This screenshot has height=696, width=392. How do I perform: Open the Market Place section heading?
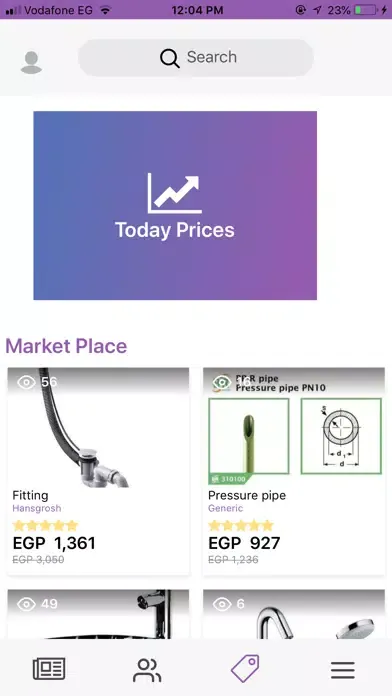pyautogui.click(x=66, y=346)
